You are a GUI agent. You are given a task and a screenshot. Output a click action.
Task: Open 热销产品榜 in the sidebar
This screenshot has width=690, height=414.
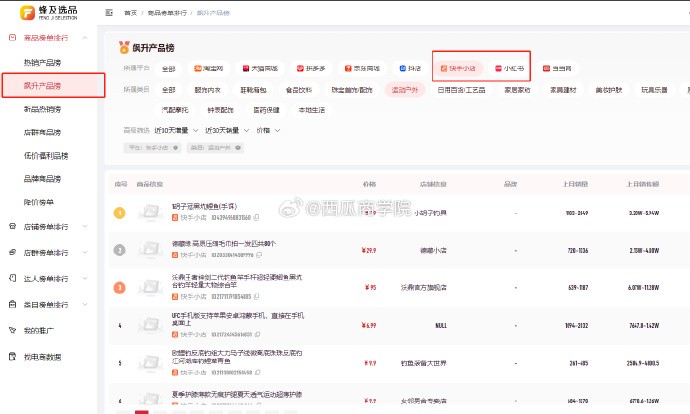pos(42,62)
